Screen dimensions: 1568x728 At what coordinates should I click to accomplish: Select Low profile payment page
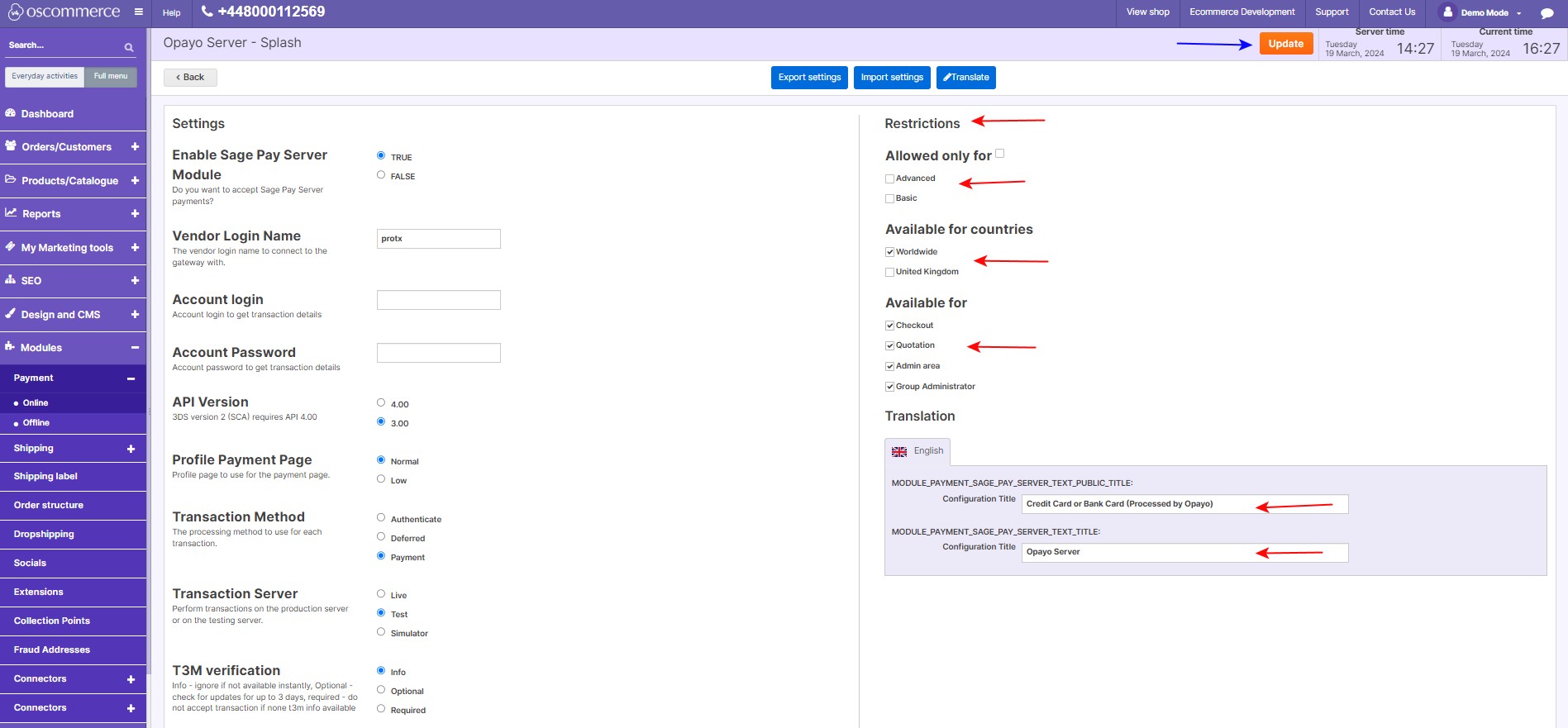tap(381, 478)
